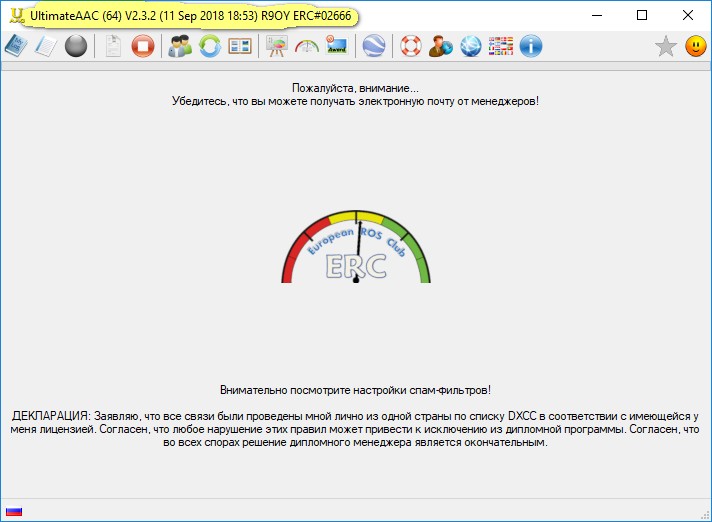Open the chart easel statistics icon

[x=277, y=46]
